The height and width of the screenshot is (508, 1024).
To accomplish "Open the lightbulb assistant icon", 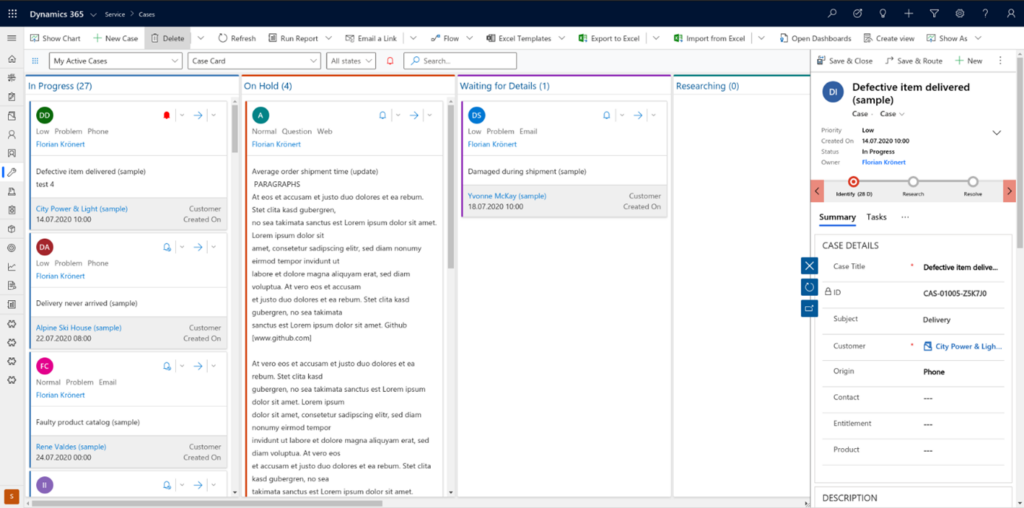I will (x=883, y=13).
